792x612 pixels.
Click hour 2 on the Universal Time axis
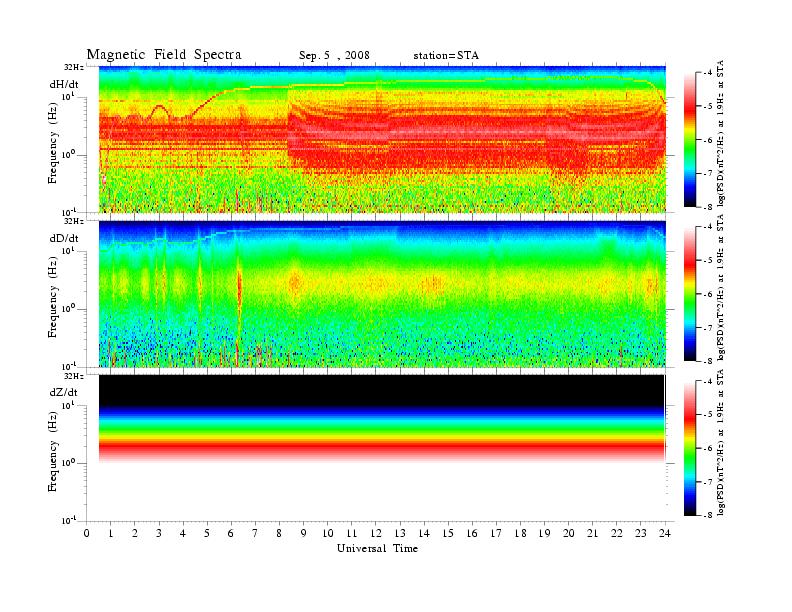pyautogui.click(x=135, y=533)
